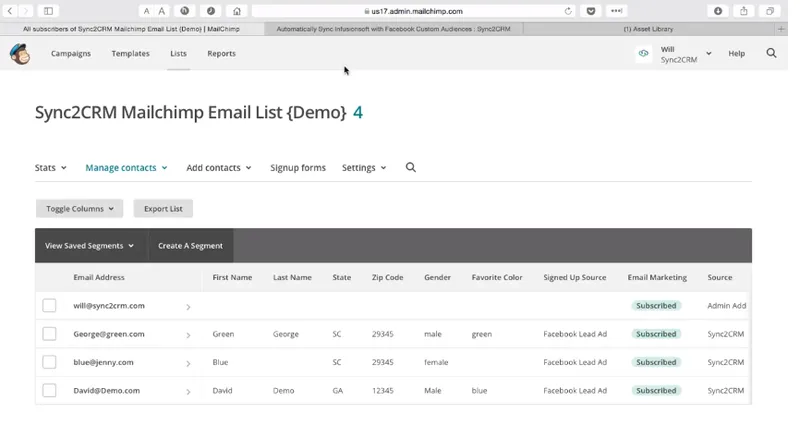Open View Saved Segments dropdown
This screenshot has height=425, width=800.
[x=89, y=246]
